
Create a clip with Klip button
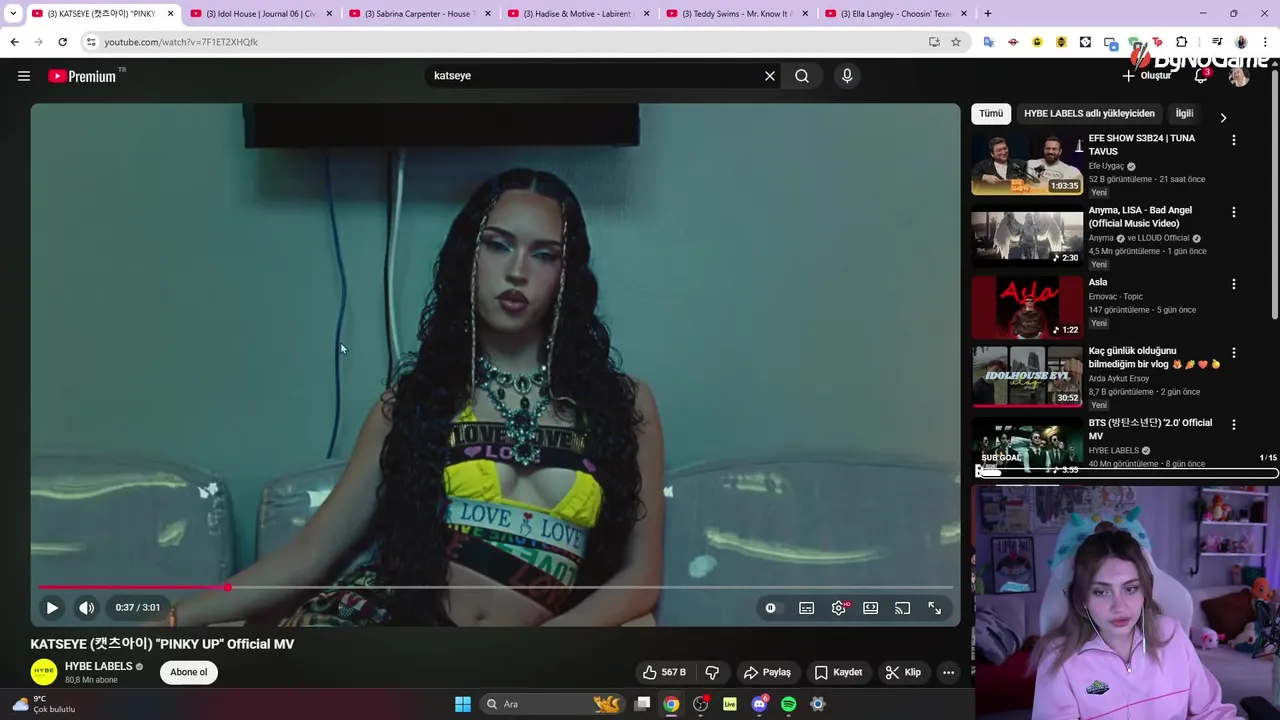click(903, 672)
